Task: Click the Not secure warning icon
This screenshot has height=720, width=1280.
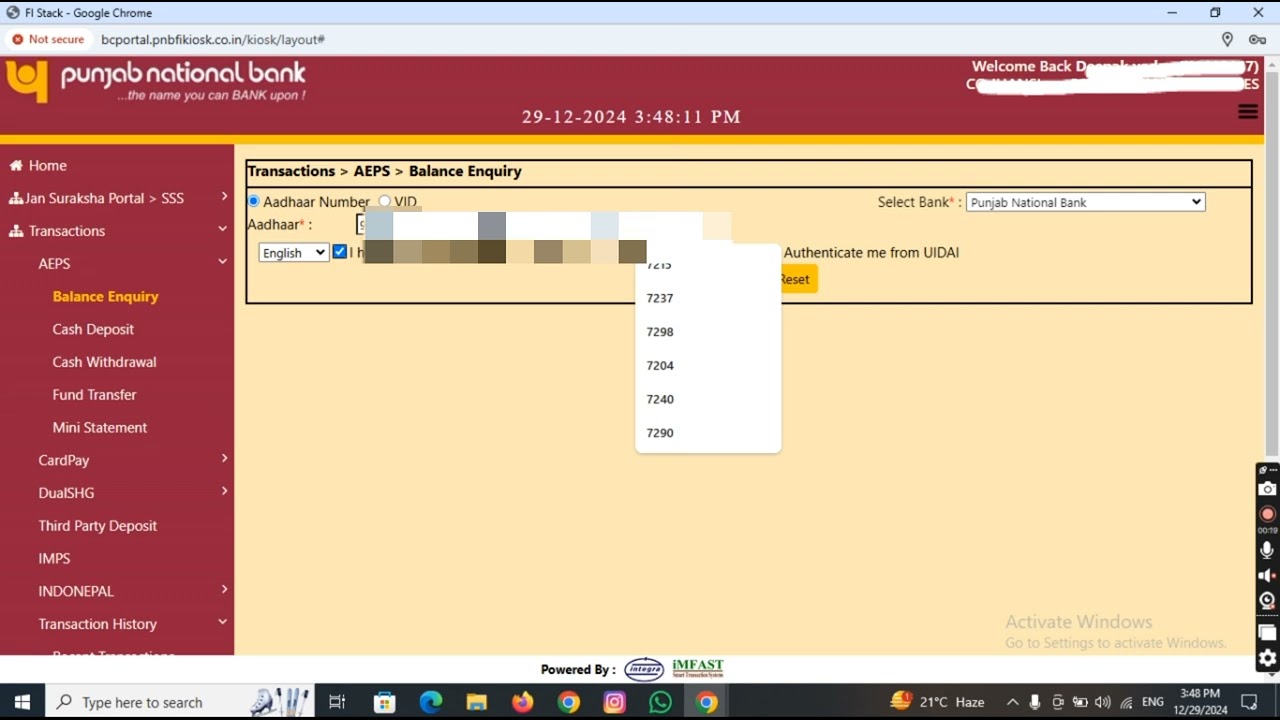Action: pos(17,39)
